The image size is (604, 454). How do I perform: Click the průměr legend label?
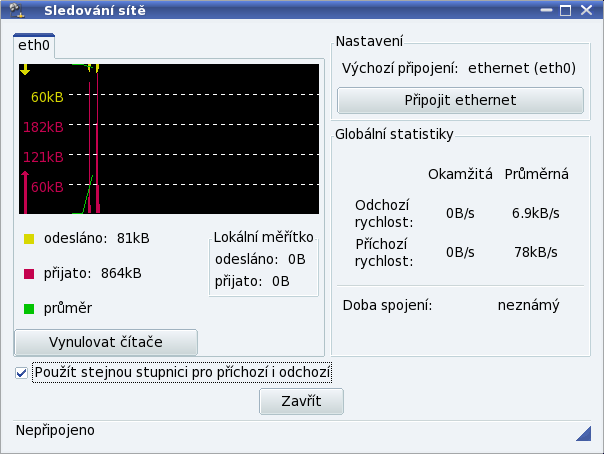[x=68, y=308]
